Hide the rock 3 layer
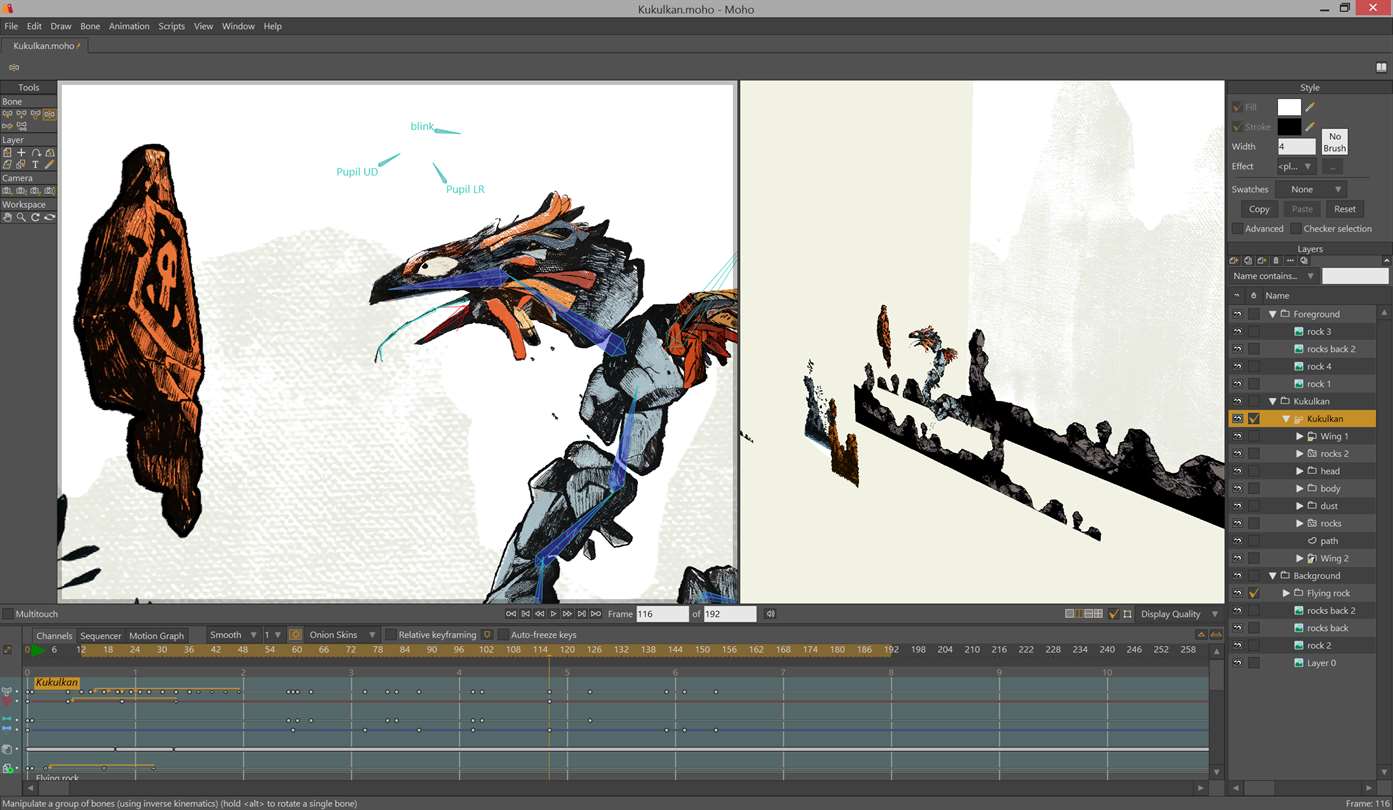 [x=1237, y=332]
